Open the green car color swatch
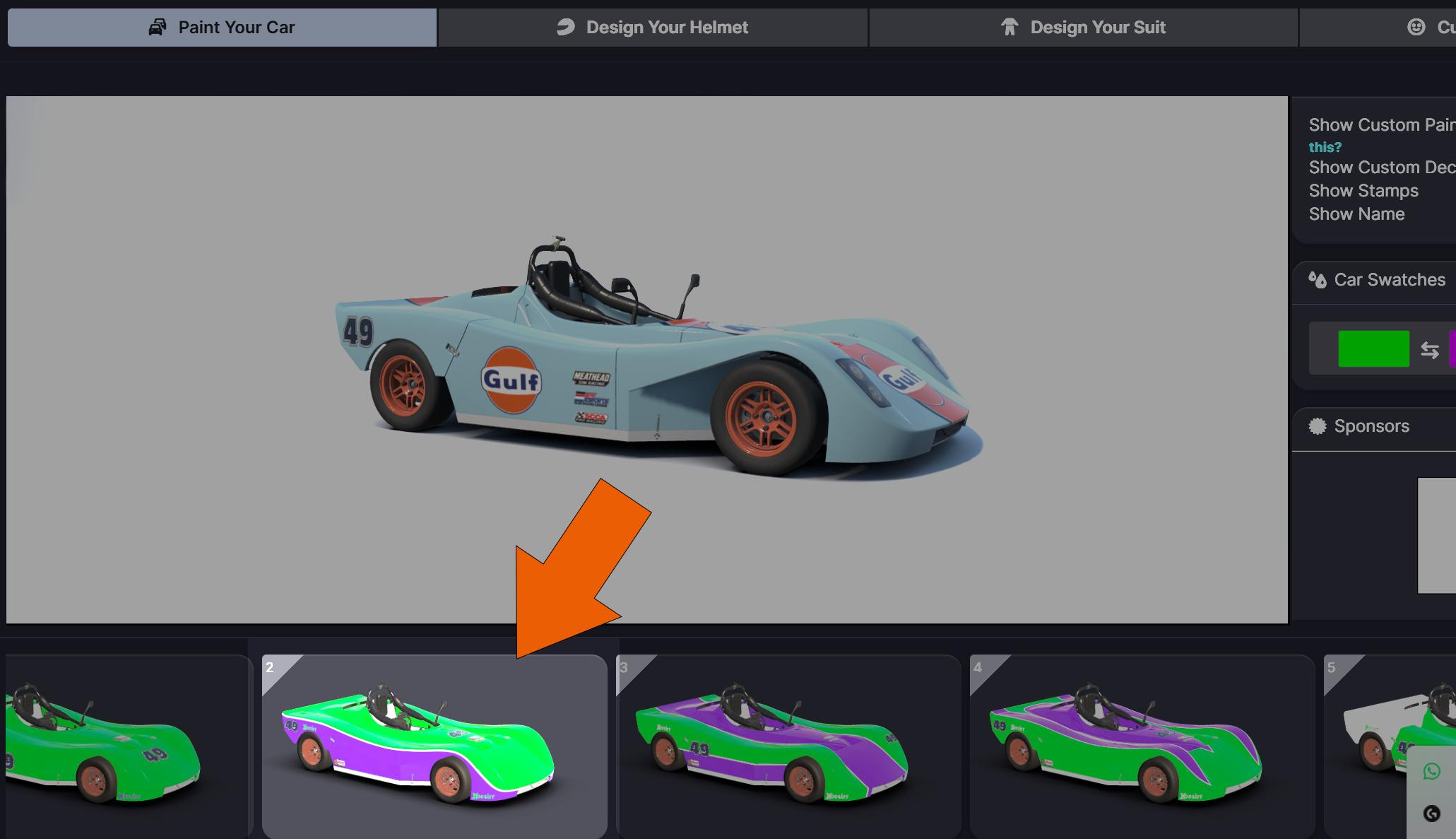Screen dimensions: 1456x839 click(1373, 349)
